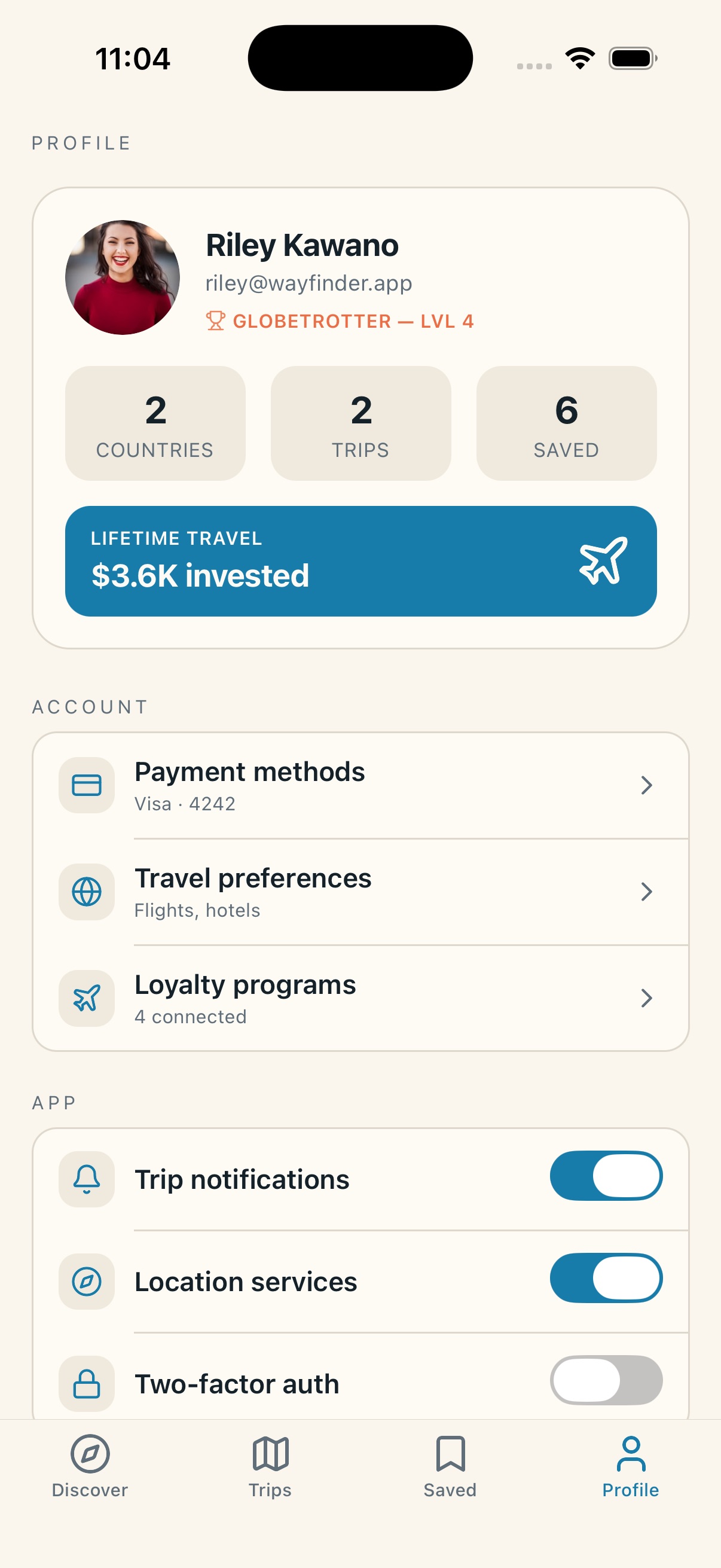The width and height of the screenshot is (721, 1568).
Task: Tap the trophy icon beside Globetrotter level
Action: coord(215,321)
